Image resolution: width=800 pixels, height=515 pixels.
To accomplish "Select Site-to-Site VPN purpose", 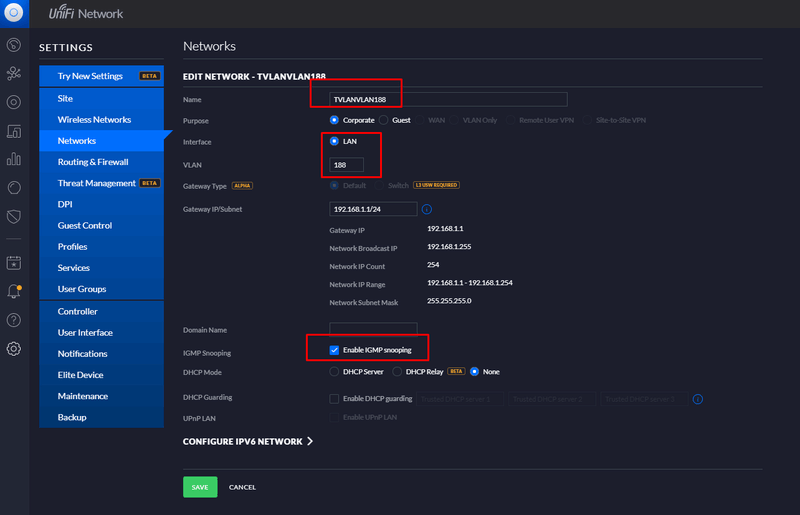I will (x=587, y=120).
